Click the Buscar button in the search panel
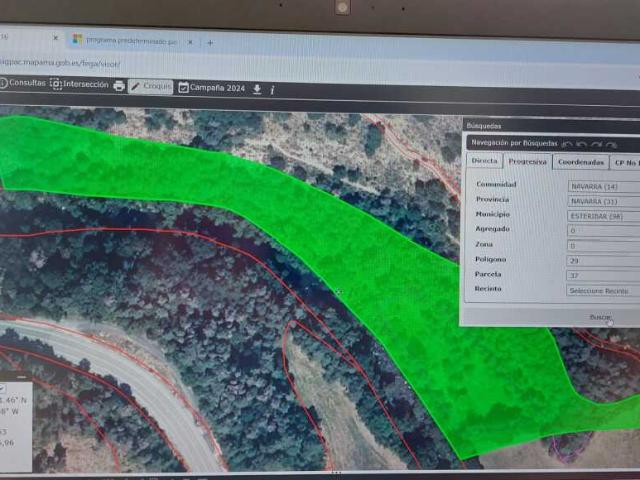This screenshot has height=480, width=640. 600,317
